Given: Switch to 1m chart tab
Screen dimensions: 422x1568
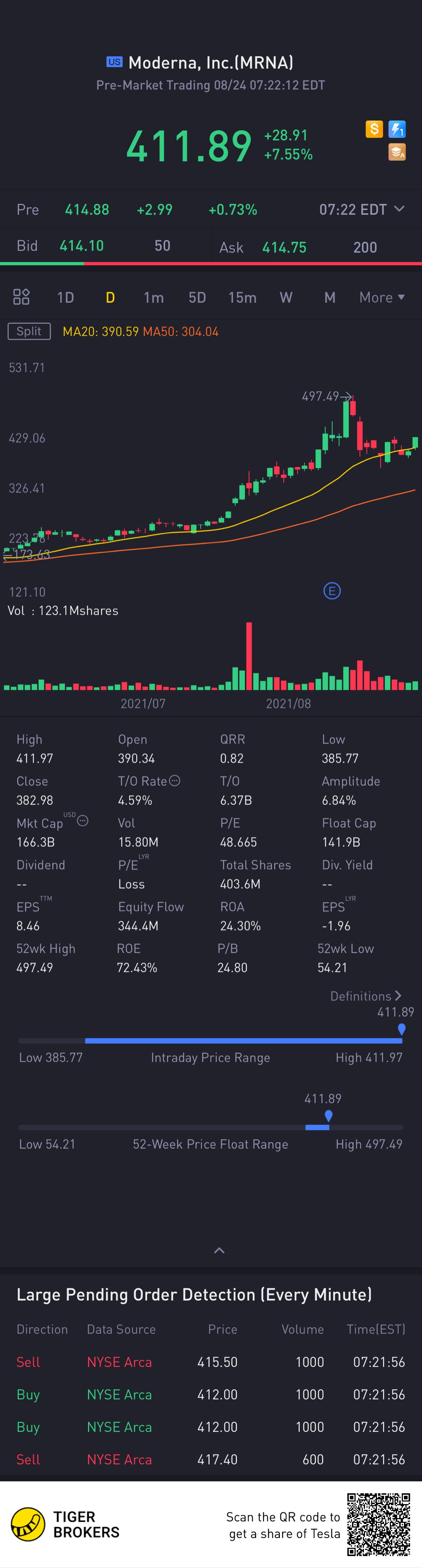Looking at the screenshot, I should click(154, 298).
